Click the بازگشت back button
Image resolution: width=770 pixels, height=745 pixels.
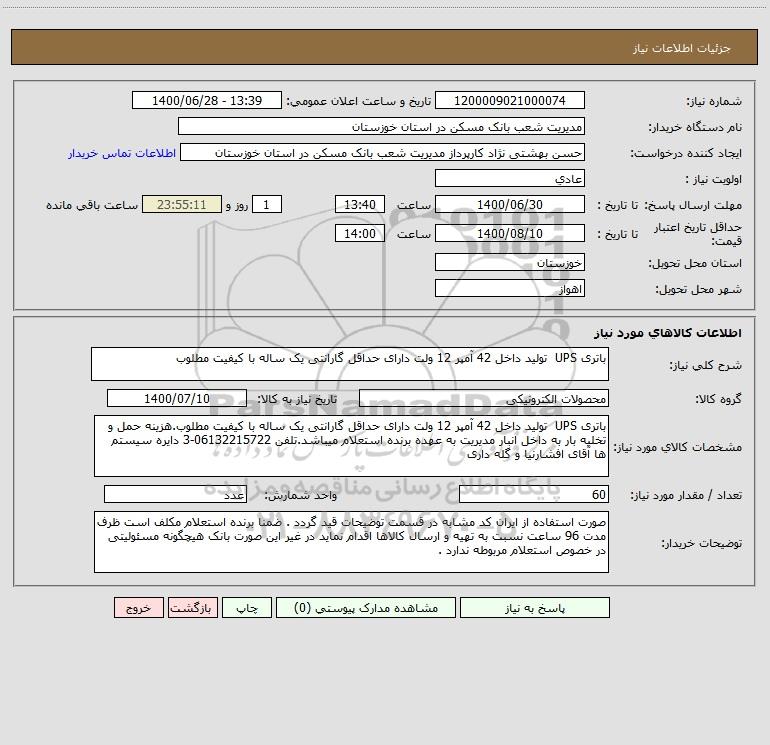point(192,607)
